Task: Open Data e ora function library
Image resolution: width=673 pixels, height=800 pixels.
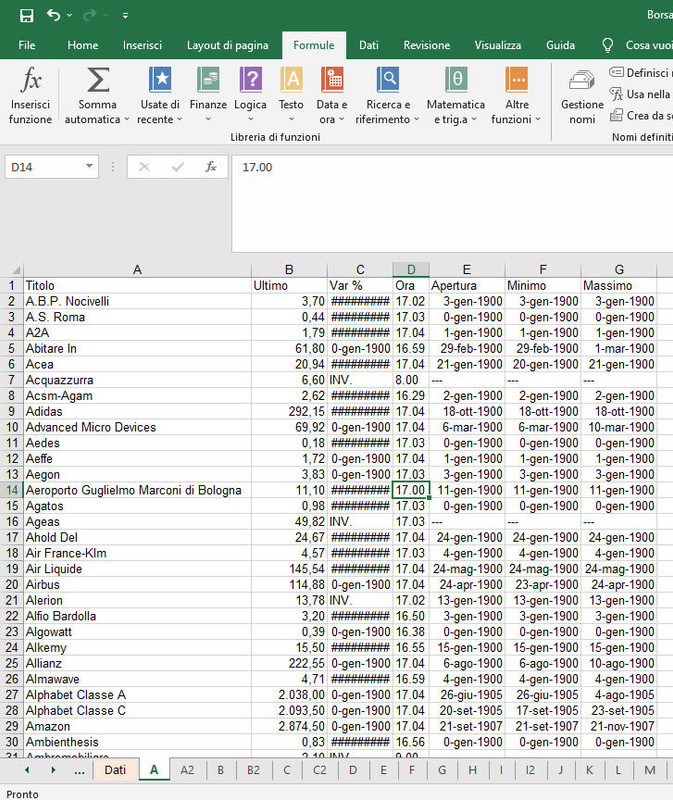Action: (x=332, y=96)
